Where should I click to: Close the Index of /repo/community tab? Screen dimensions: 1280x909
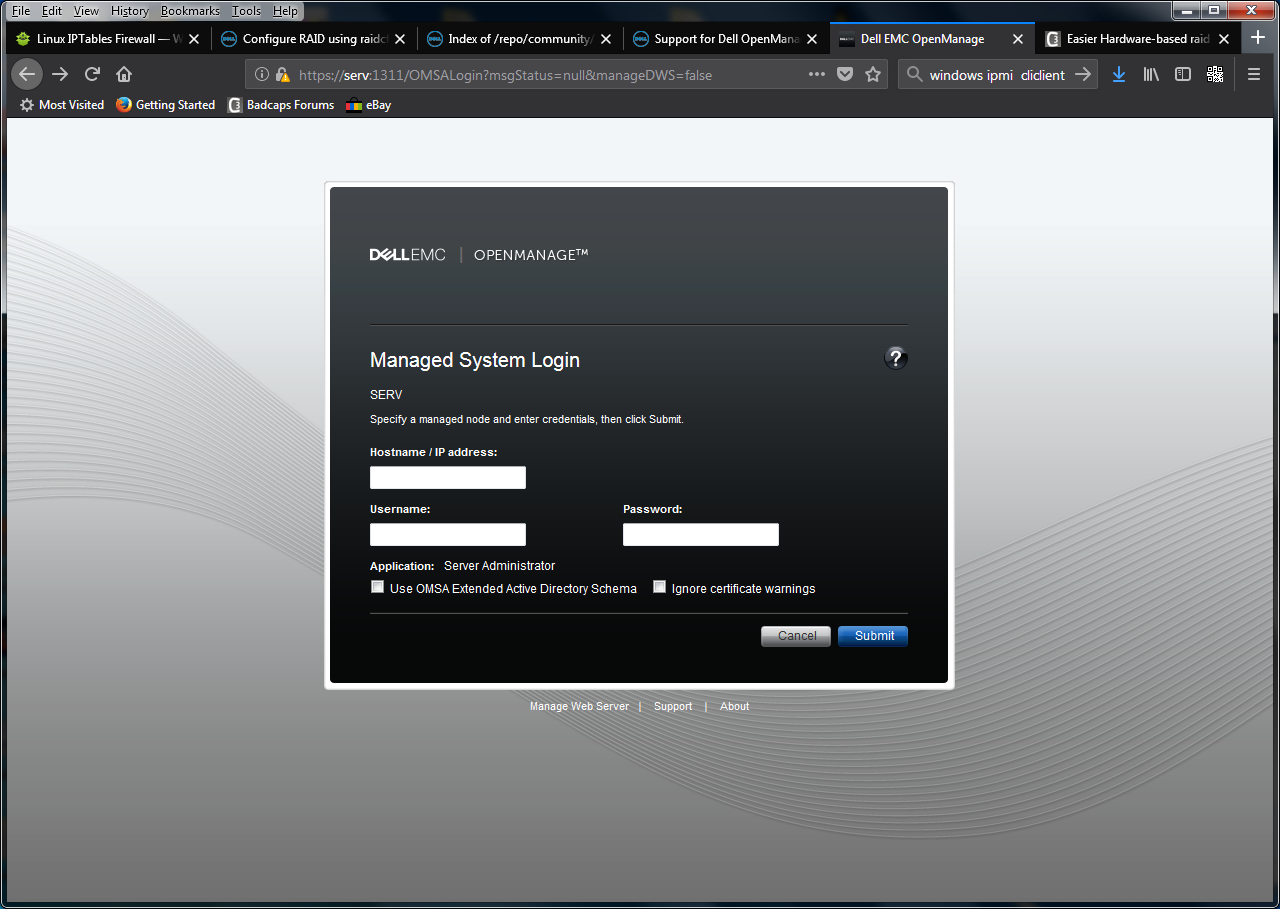(x=606, y=39)
